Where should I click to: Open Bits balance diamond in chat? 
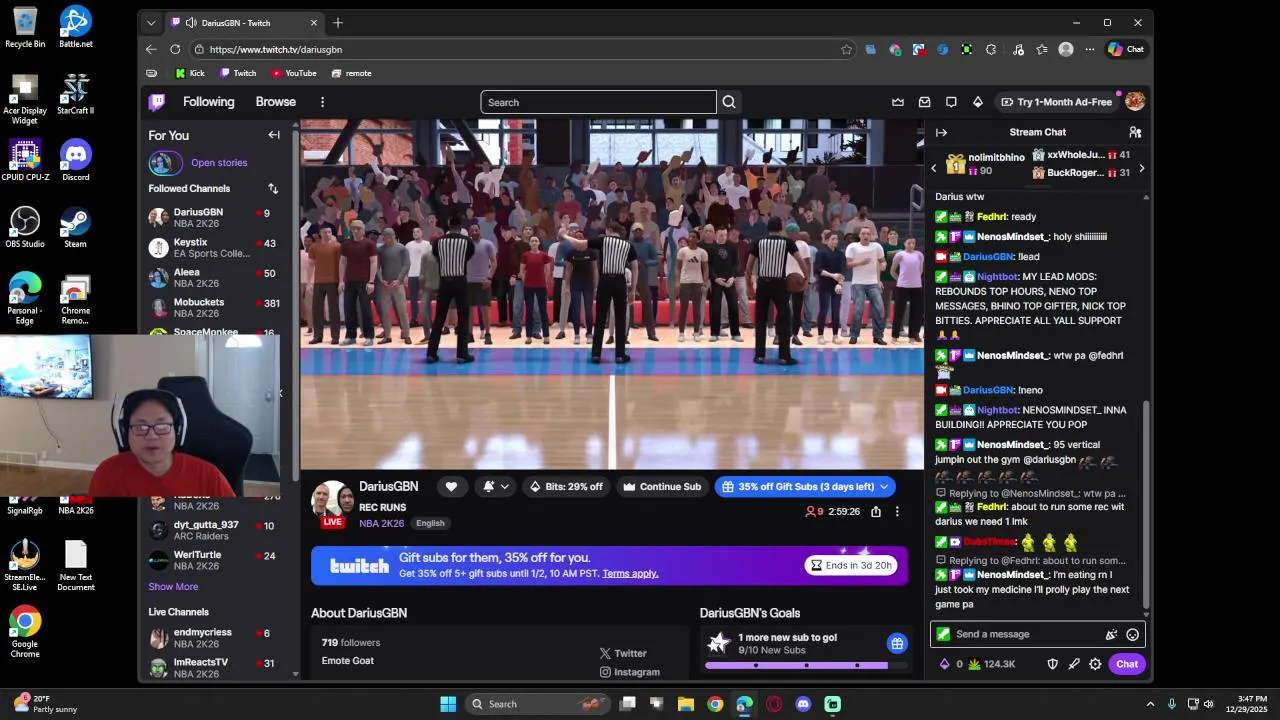click(x=951, y=664)
